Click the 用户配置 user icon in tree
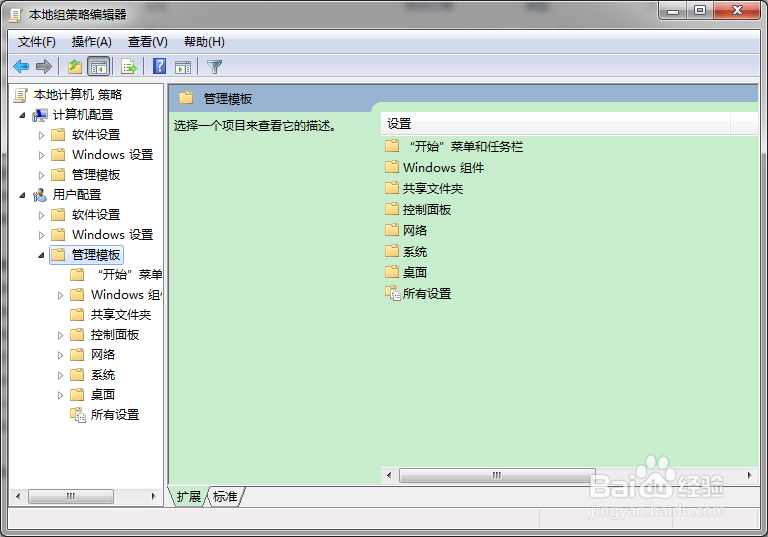The width and height of the screenshot is (768, 537). click(40, 195)
